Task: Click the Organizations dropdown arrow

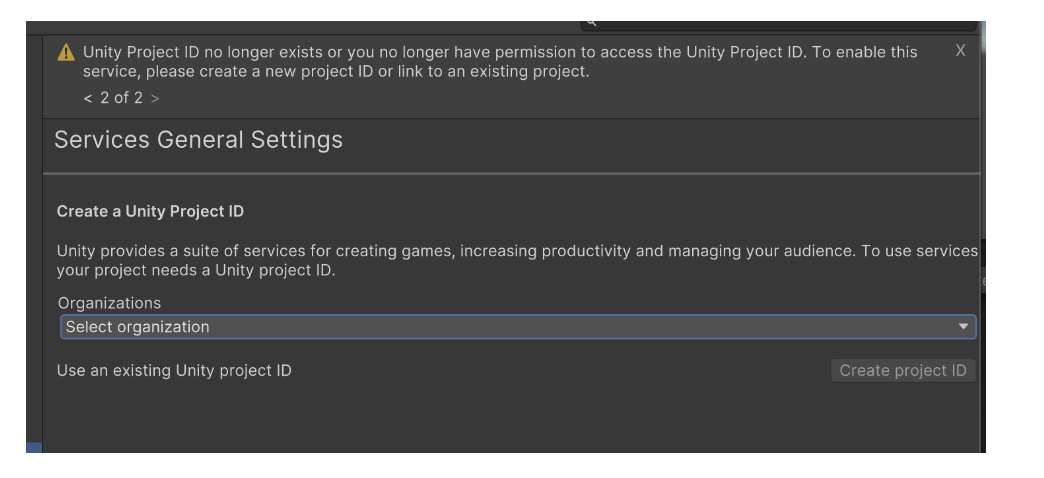Action: [963, 327]
